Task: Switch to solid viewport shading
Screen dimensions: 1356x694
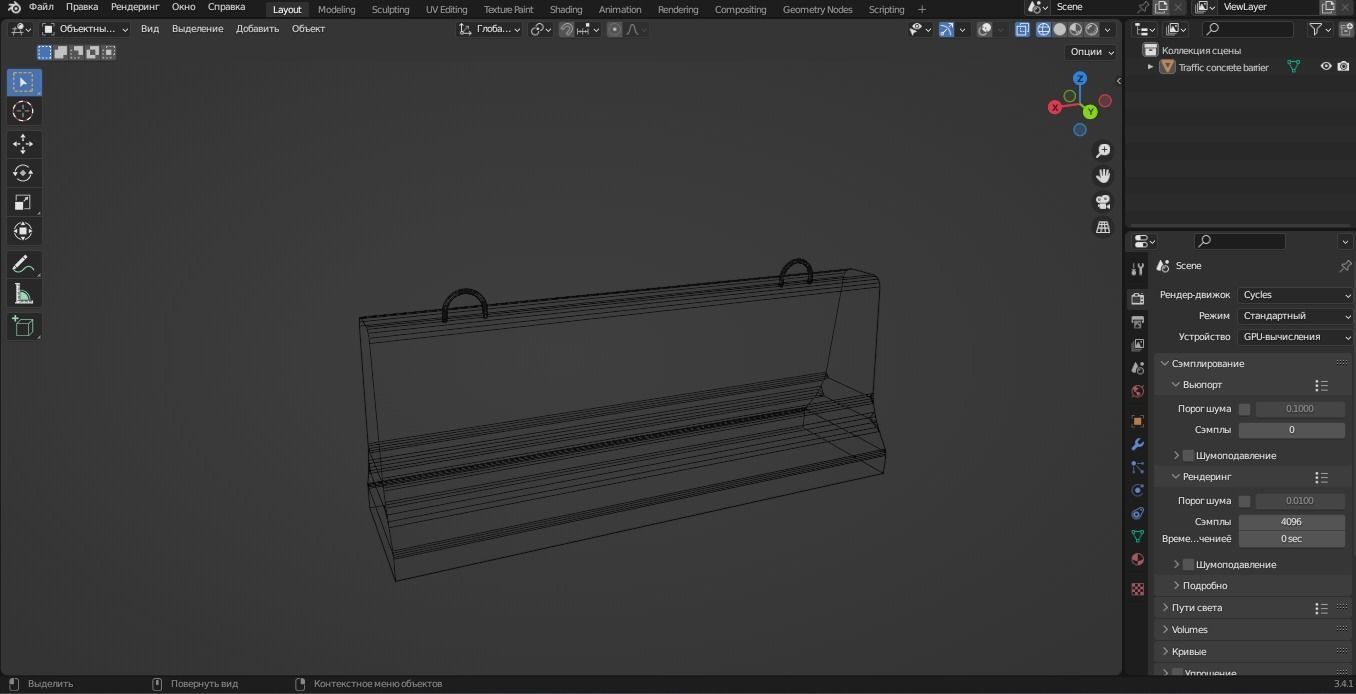Action: pos(1060,29)
